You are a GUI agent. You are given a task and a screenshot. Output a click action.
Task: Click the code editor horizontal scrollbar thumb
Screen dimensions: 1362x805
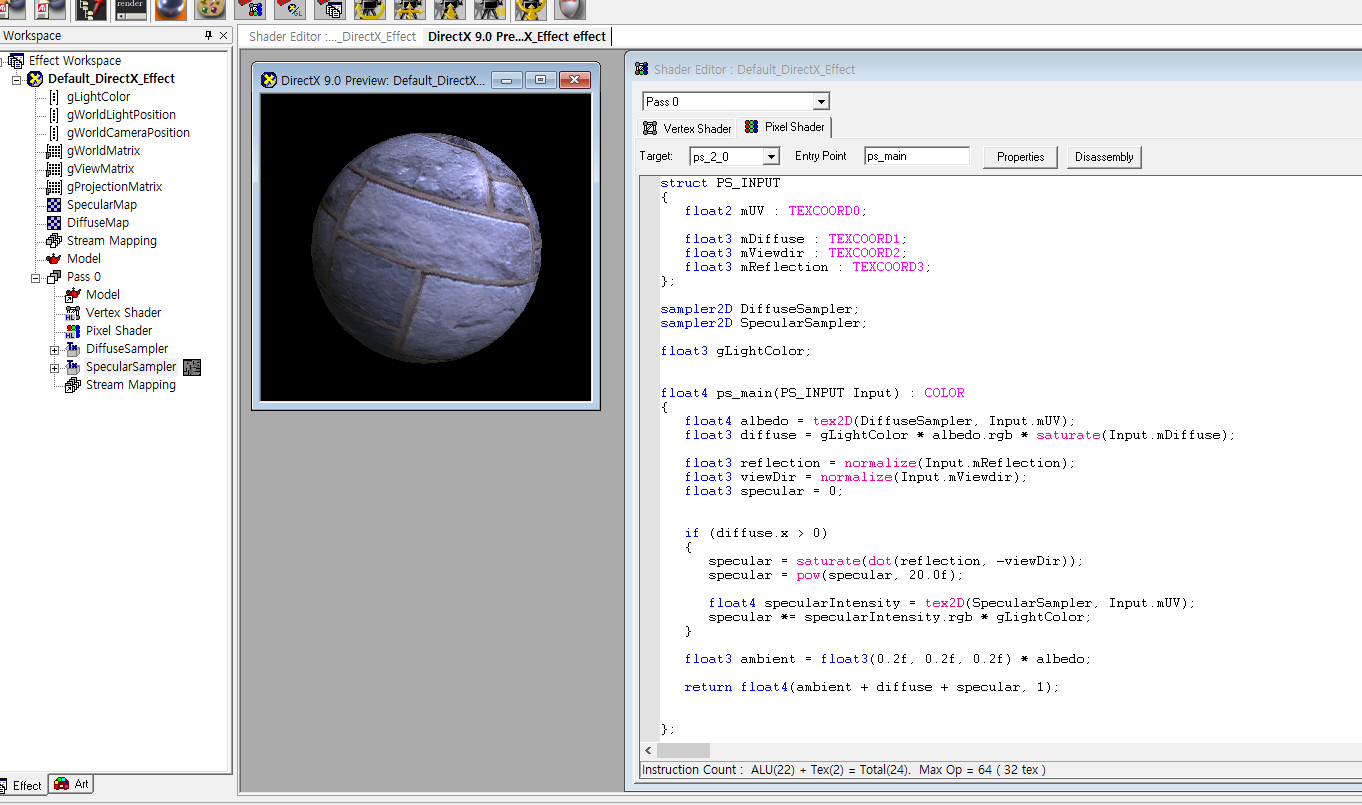[x=683, y=750]
